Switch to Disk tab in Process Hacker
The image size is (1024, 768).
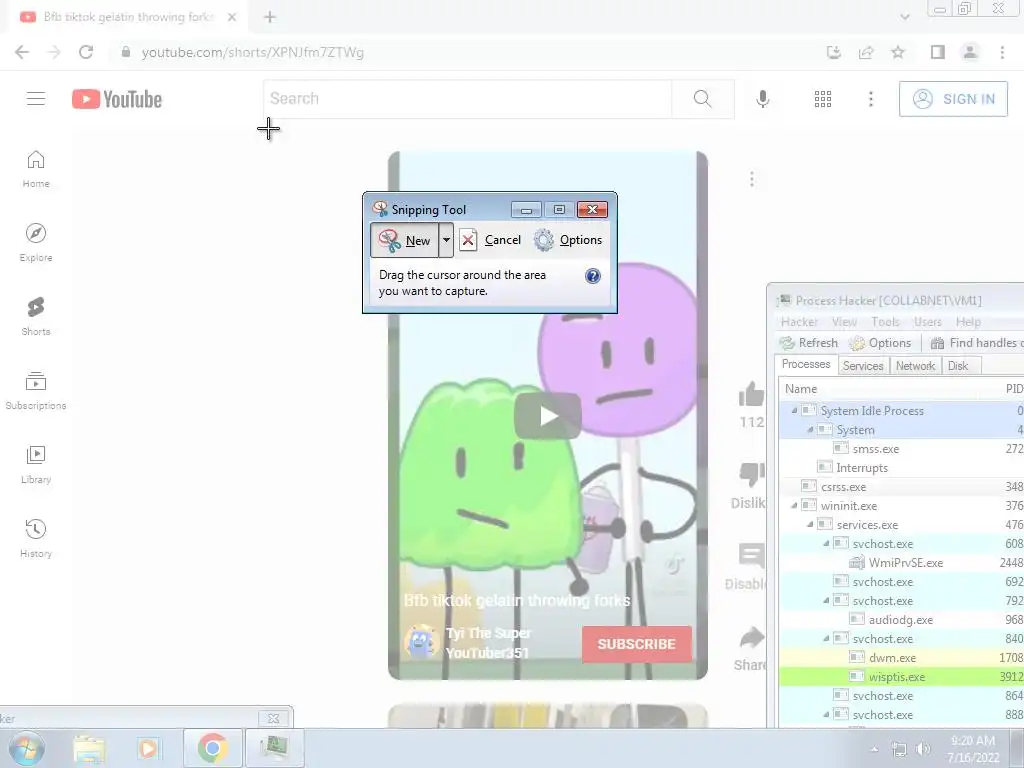tap(957, 366)
